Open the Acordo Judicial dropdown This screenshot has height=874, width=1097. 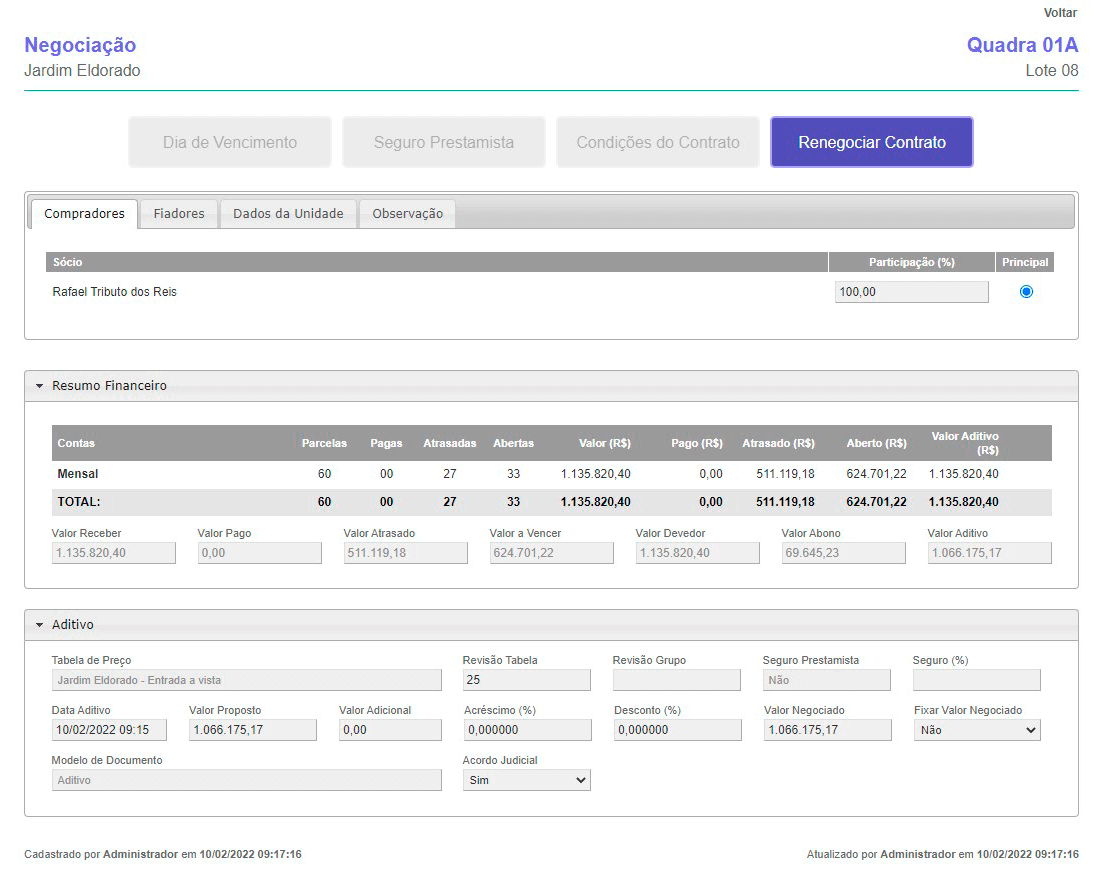tap(526, 780)
